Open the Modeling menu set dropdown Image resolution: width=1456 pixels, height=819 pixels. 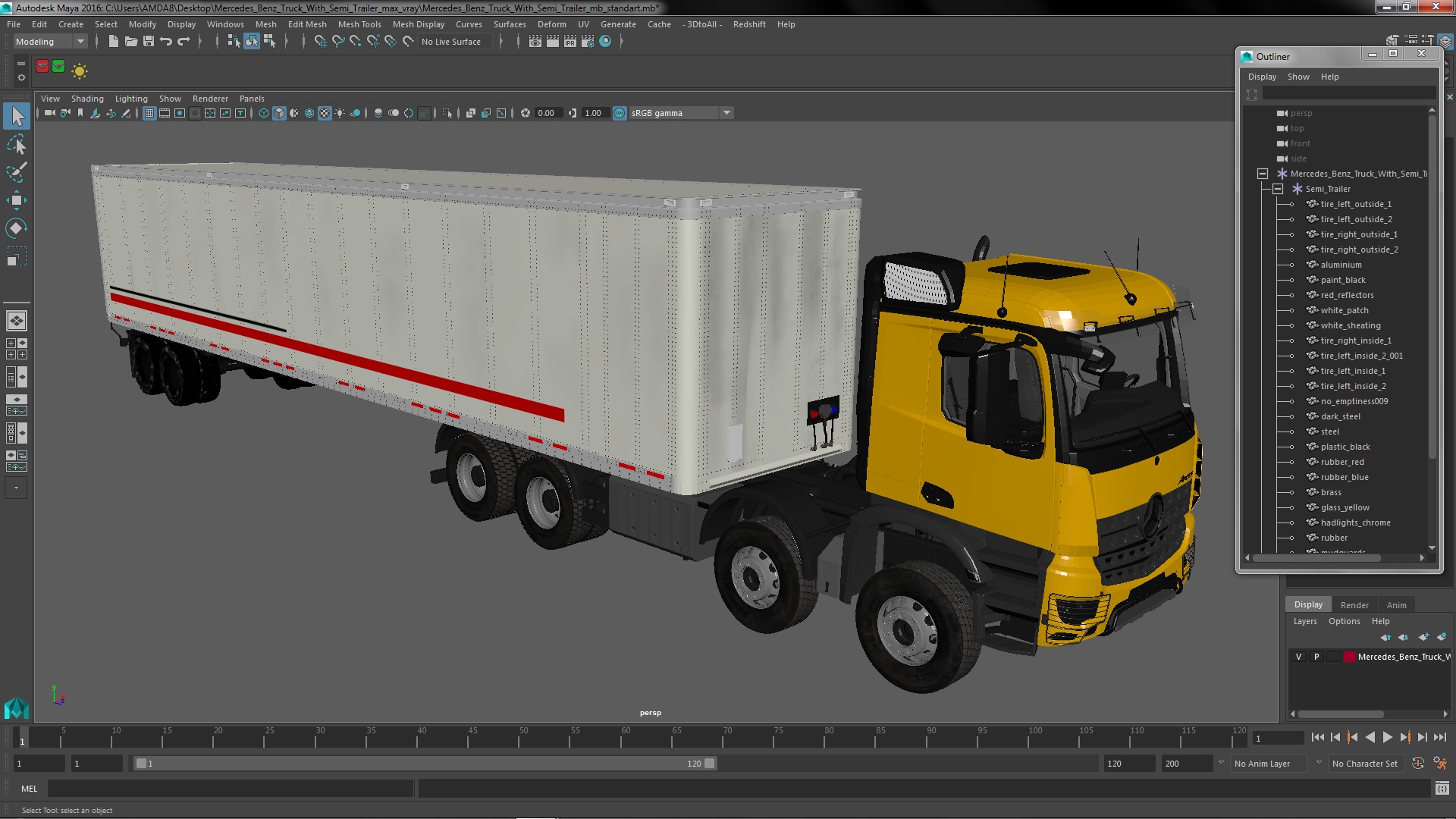pyautogui.click(x=50, y=42)
